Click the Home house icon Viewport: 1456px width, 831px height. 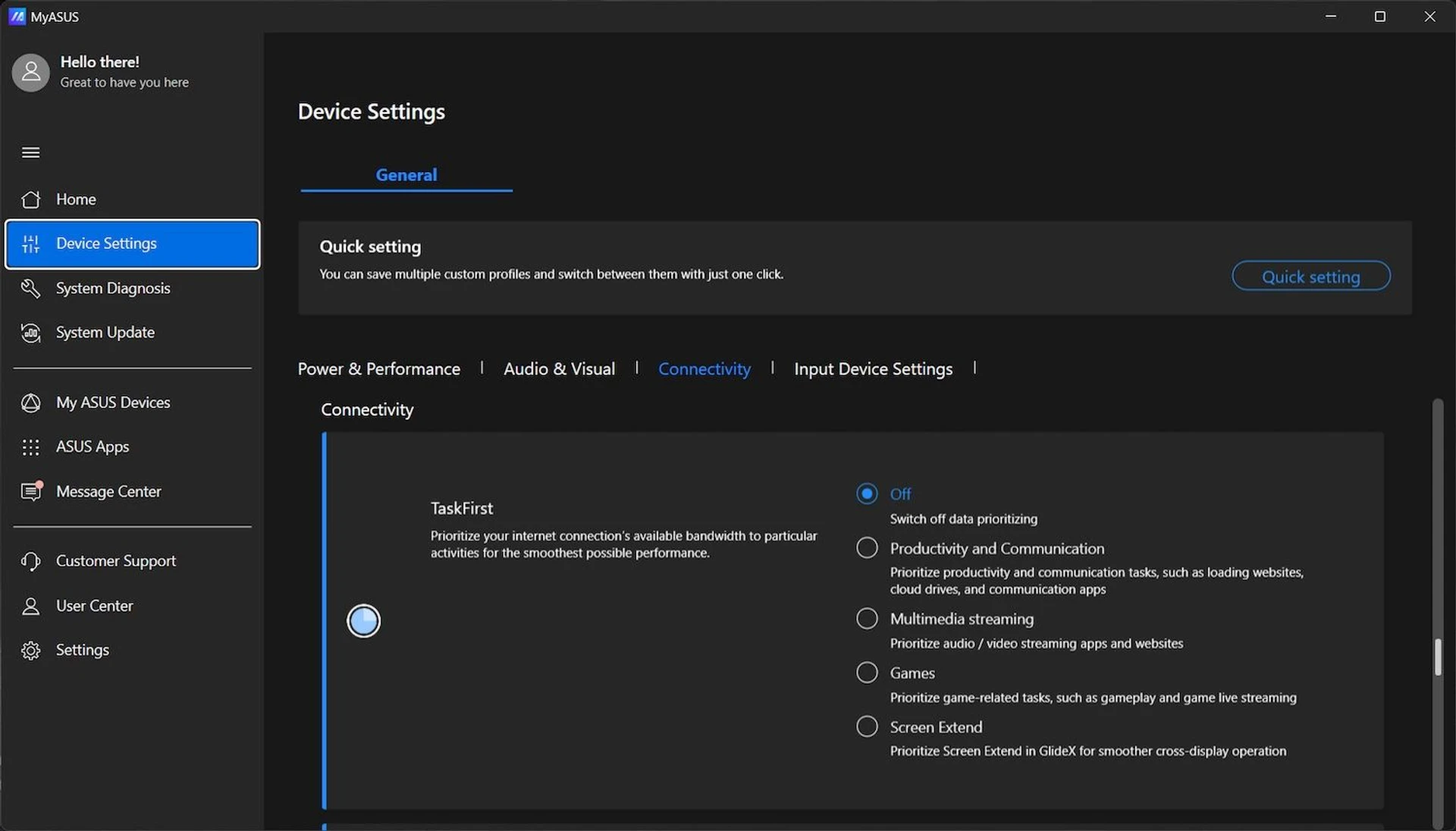30,199
